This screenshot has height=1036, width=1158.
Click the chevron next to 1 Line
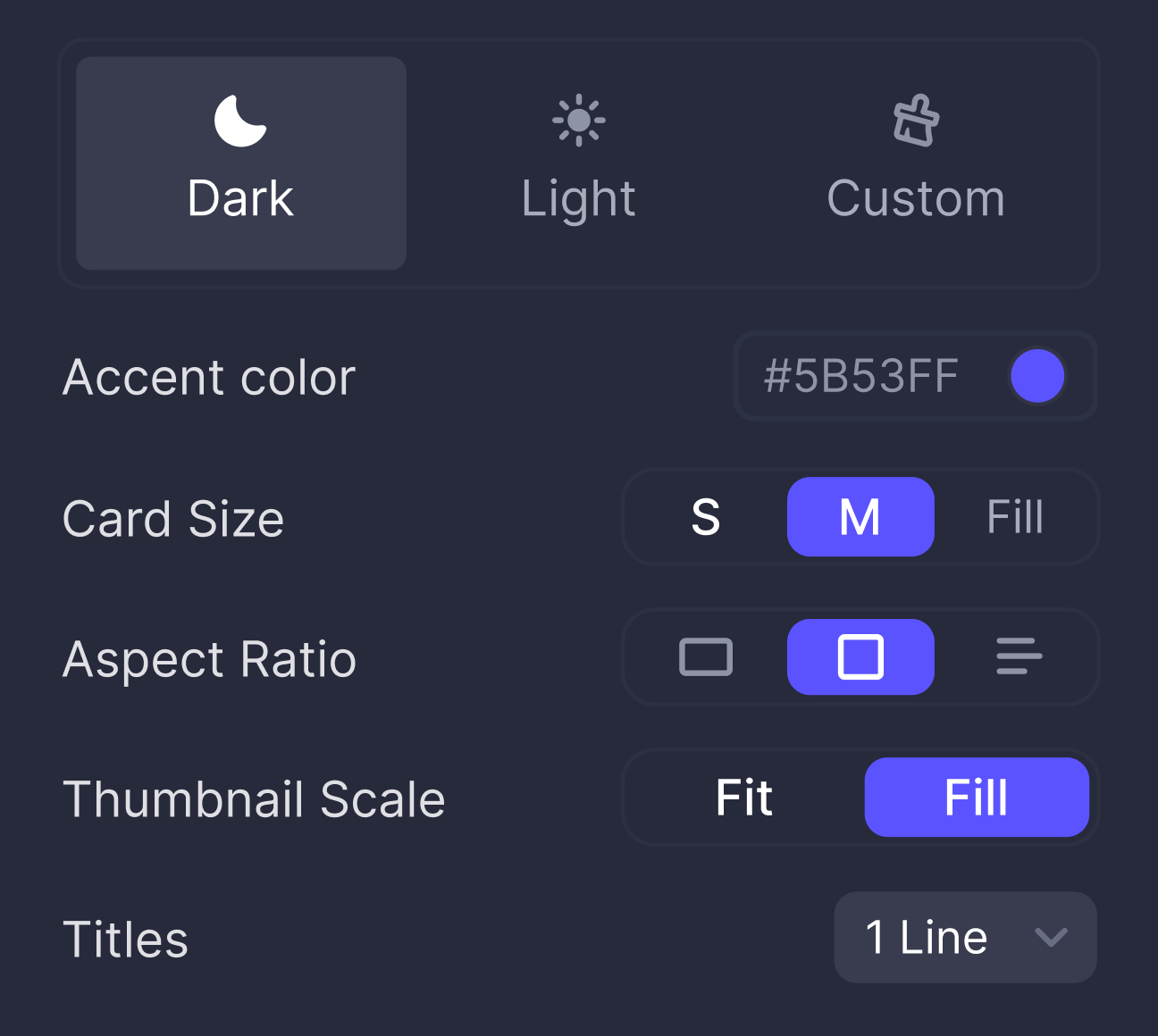[1051, 938]
